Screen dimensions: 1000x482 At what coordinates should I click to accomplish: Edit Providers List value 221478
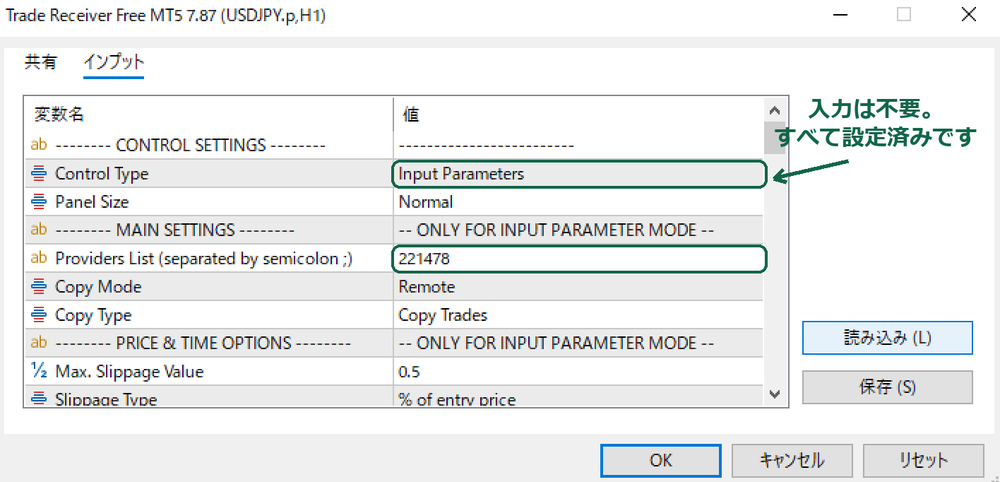tap(578, 259)
